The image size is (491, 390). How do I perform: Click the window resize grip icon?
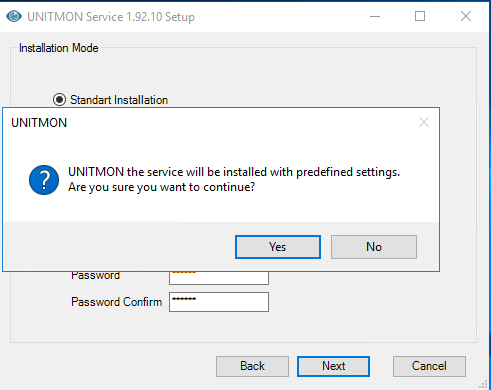(x=483, y=385)
